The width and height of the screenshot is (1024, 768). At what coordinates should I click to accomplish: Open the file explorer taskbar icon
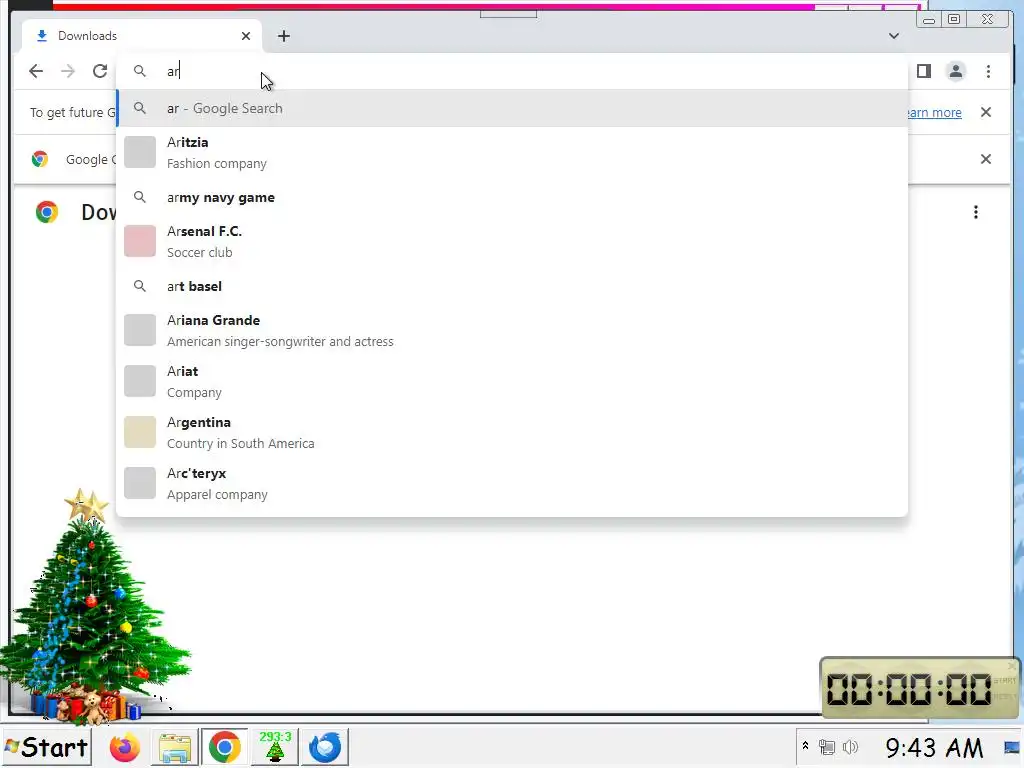174,747
